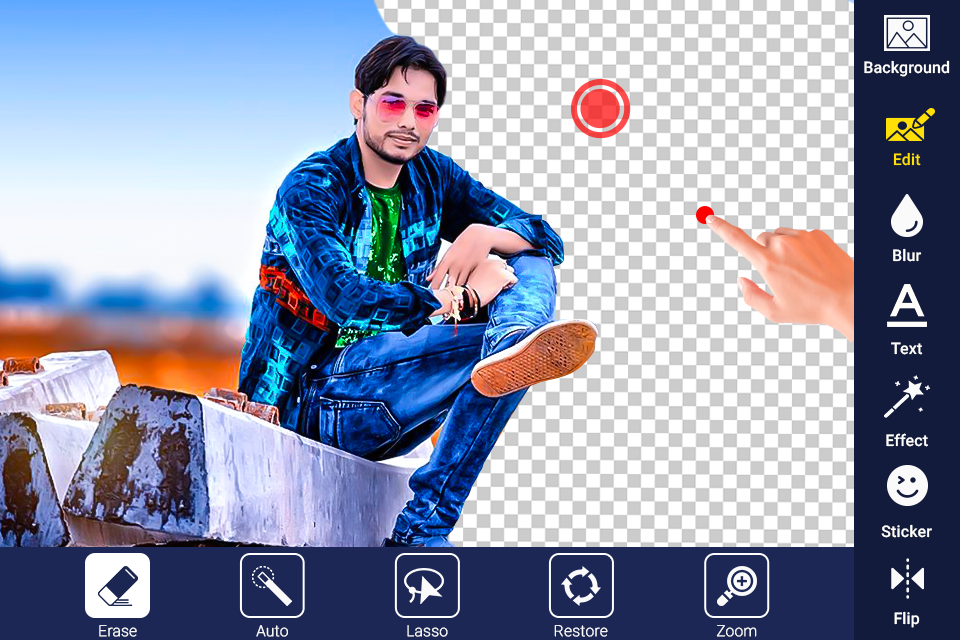Image resolution: width=960 pixels, height=640 pixels.
Task: Select the yellow Edit icon
Action: coord(910,126)
